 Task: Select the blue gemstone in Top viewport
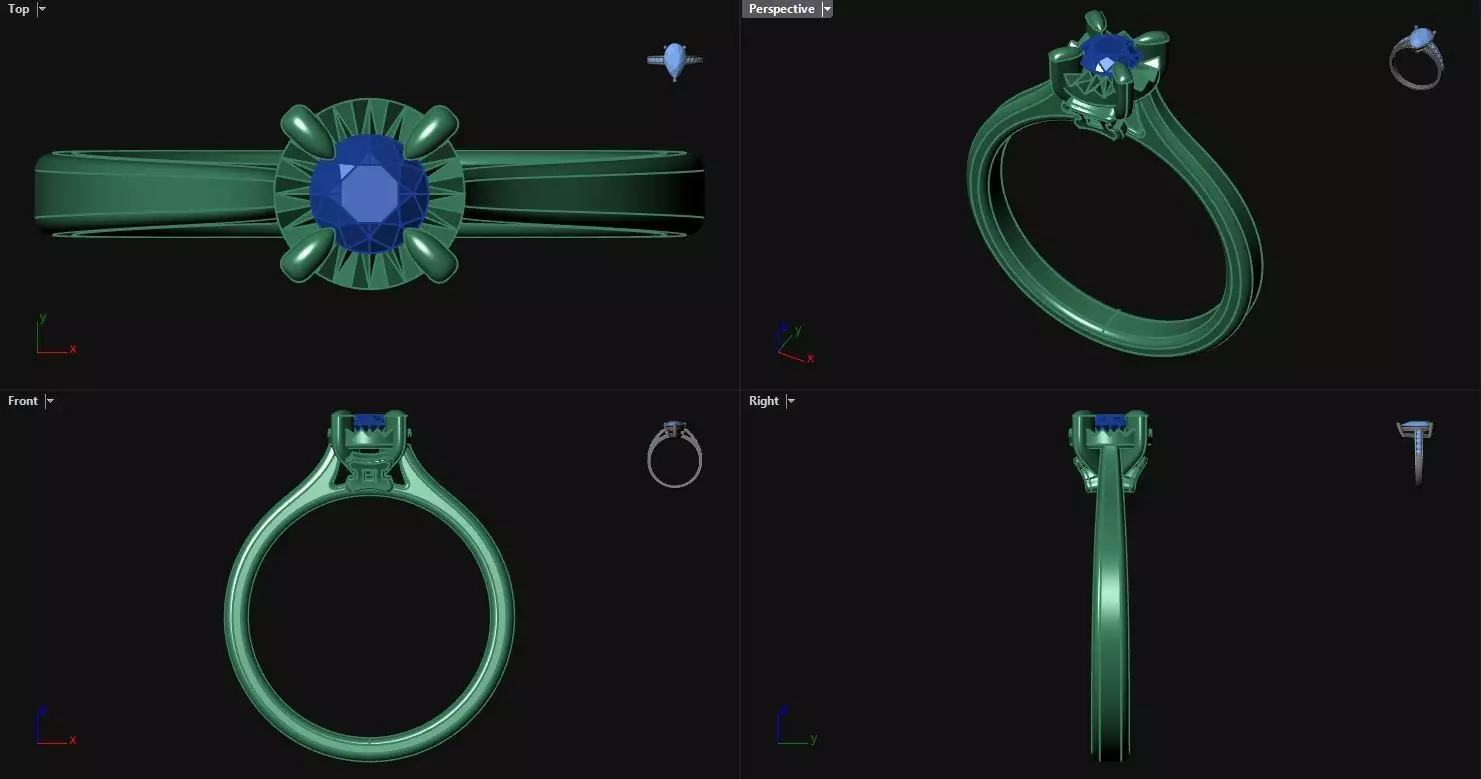point(369,194)
